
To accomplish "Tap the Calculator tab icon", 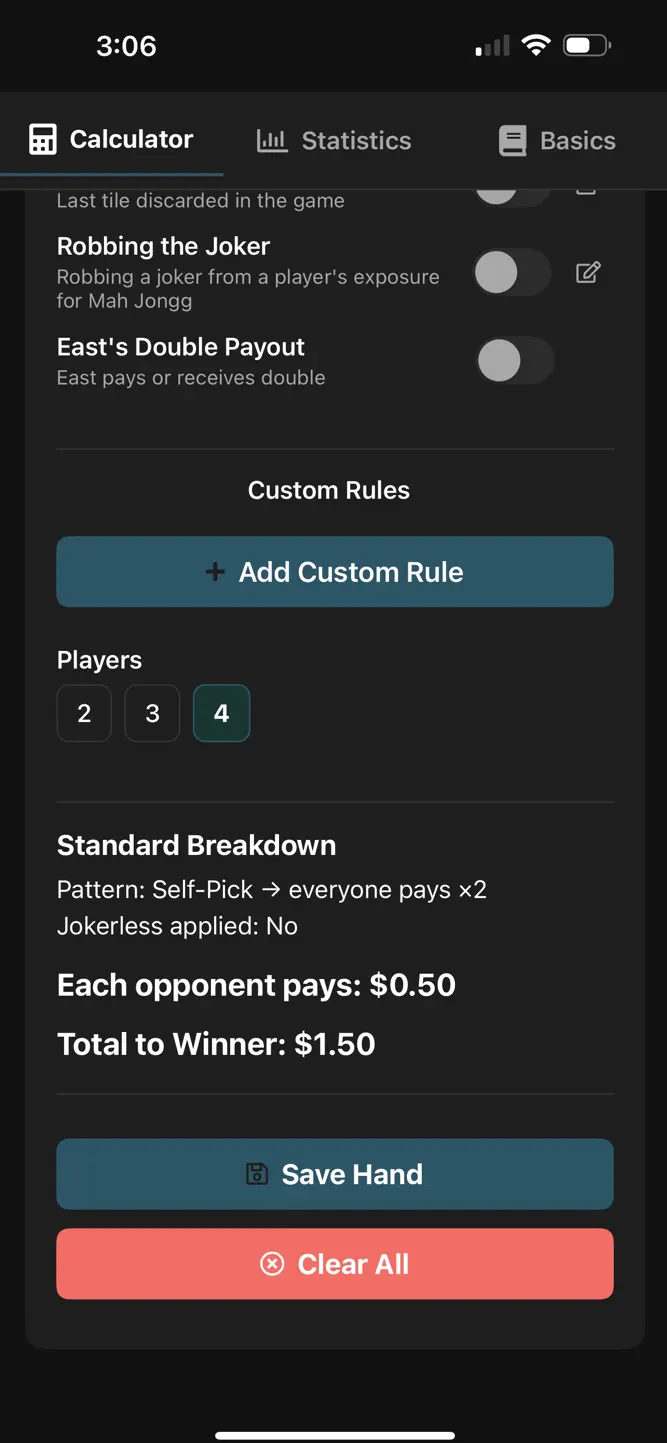I will tap(43, 140).
